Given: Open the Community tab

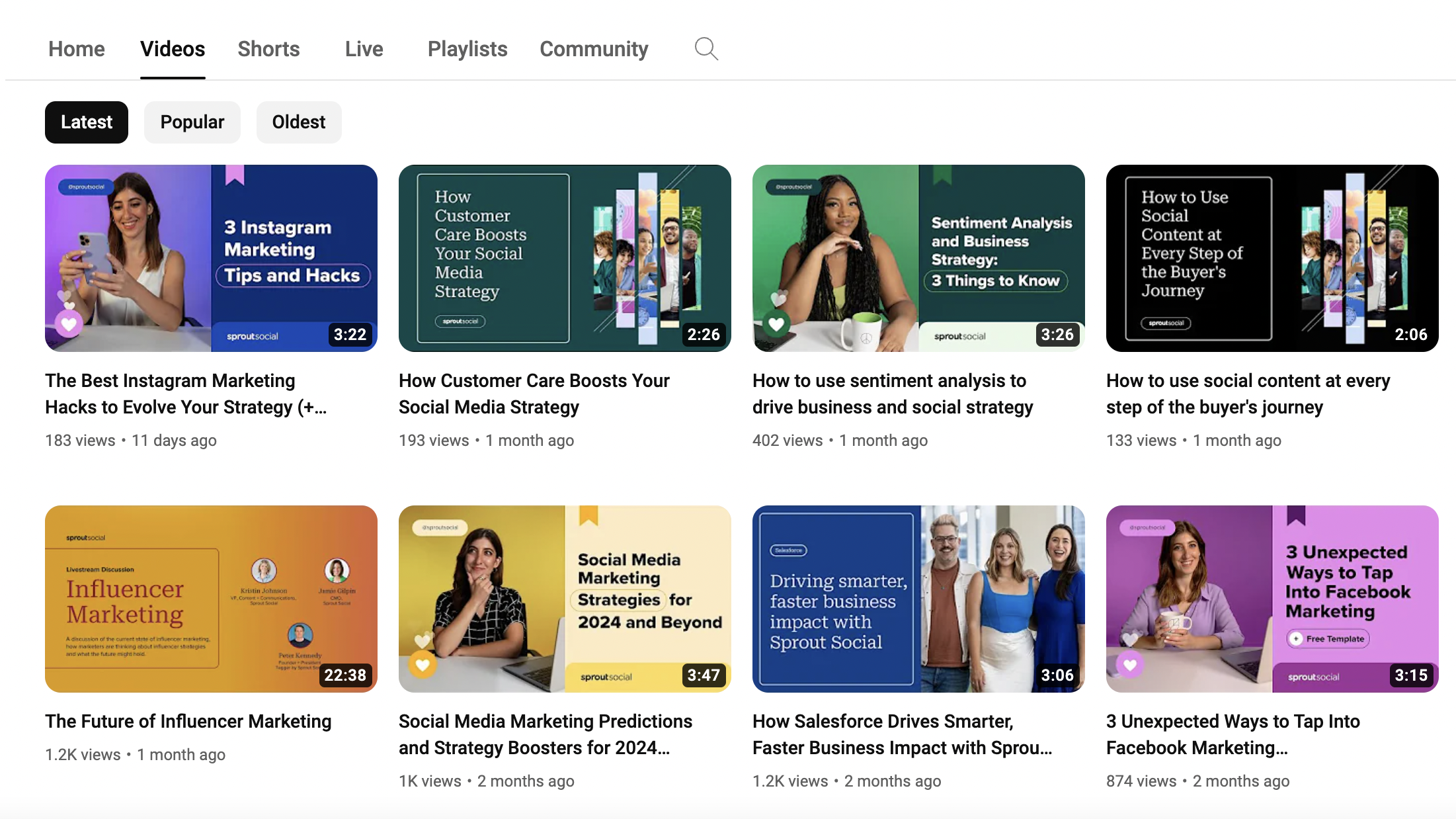Looking at the screenshot, I should pyautogui.click(x=593, y=48).
